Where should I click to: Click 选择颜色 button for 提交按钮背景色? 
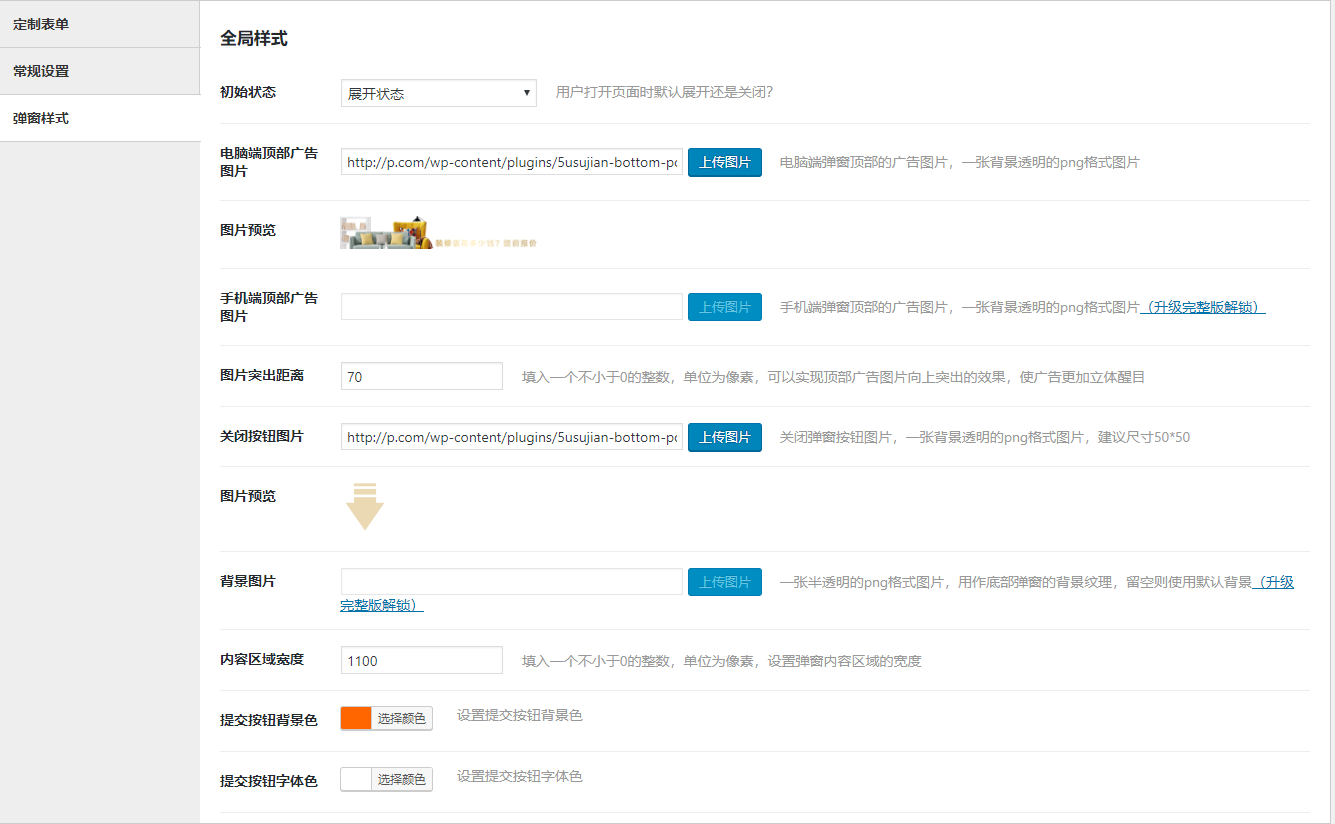[402, 718]
